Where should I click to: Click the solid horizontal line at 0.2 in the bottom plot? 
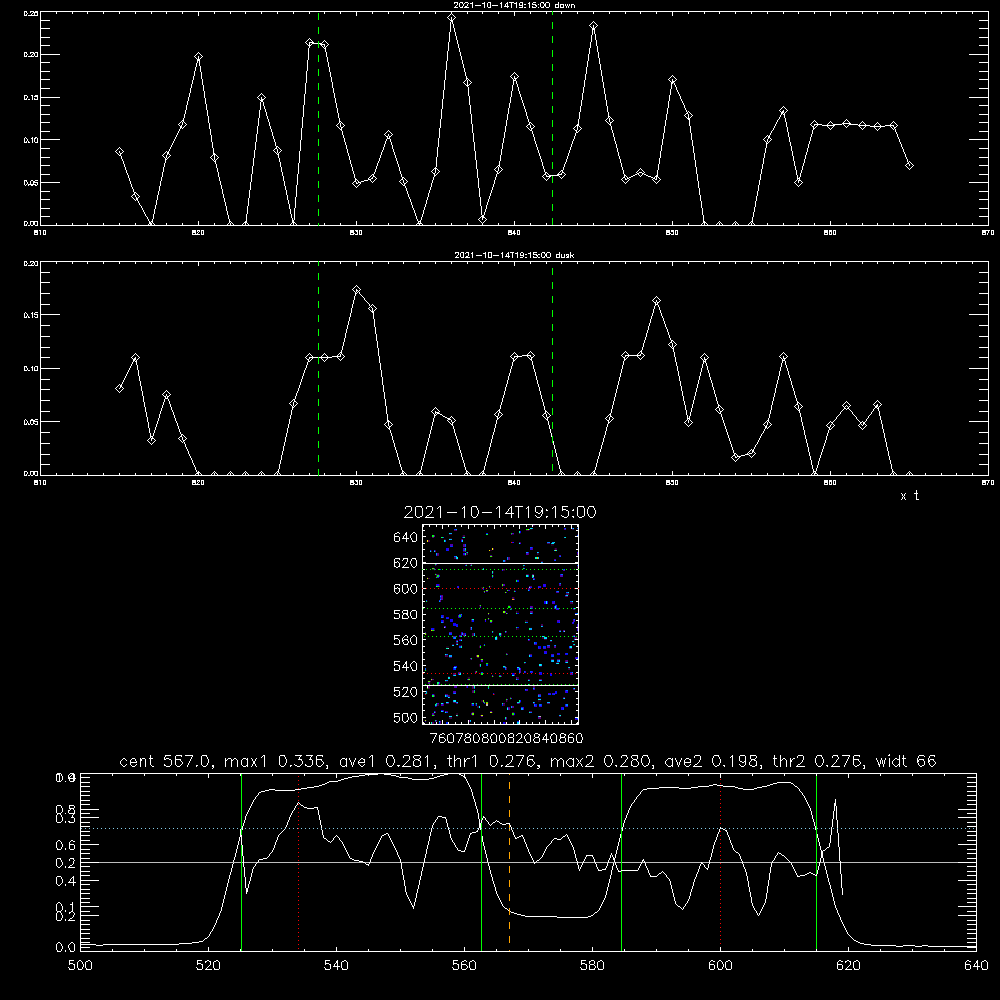[528, 862]
